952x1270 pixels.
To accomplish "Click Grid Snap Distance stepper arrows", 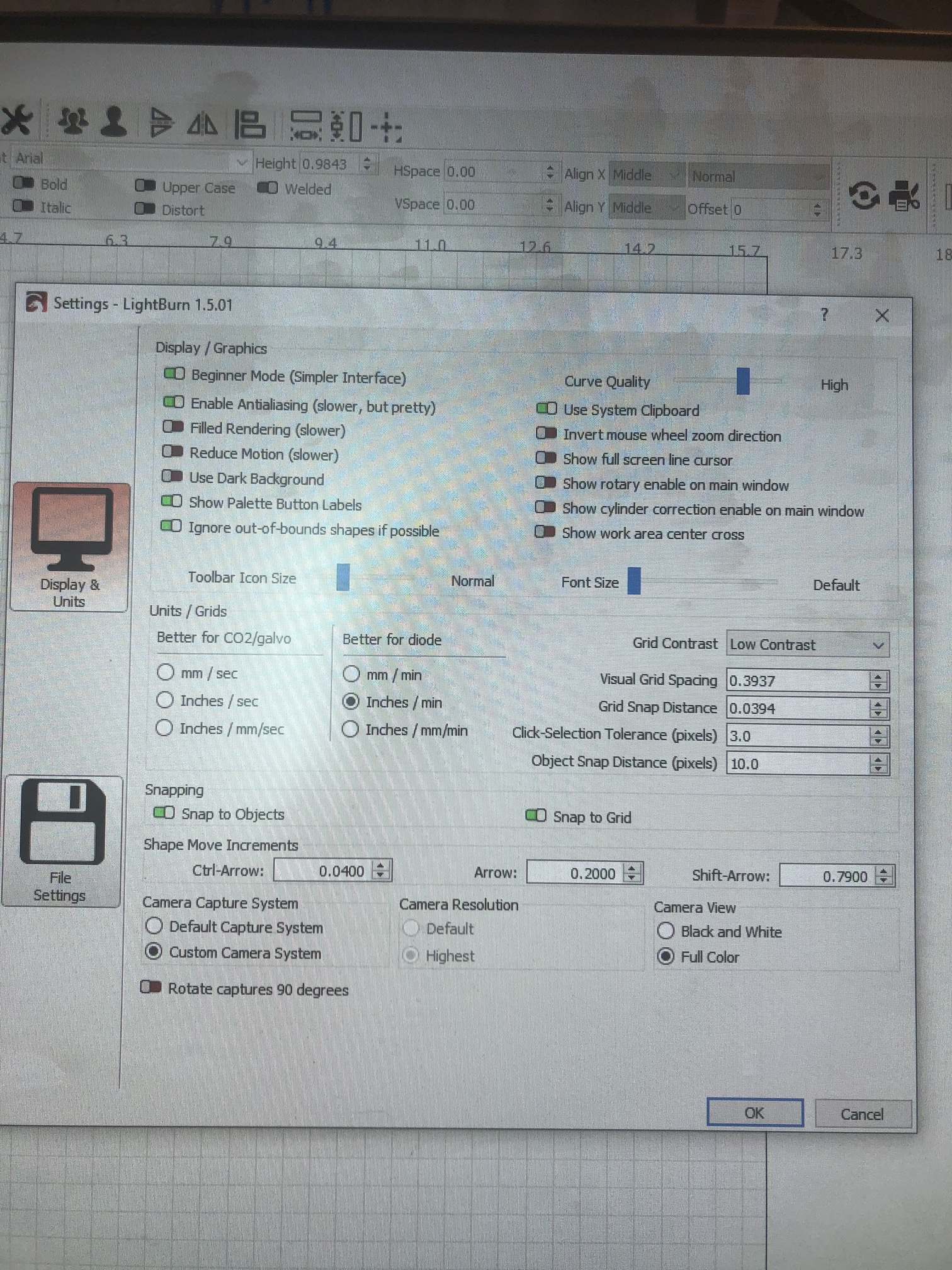I will (878, 709).
